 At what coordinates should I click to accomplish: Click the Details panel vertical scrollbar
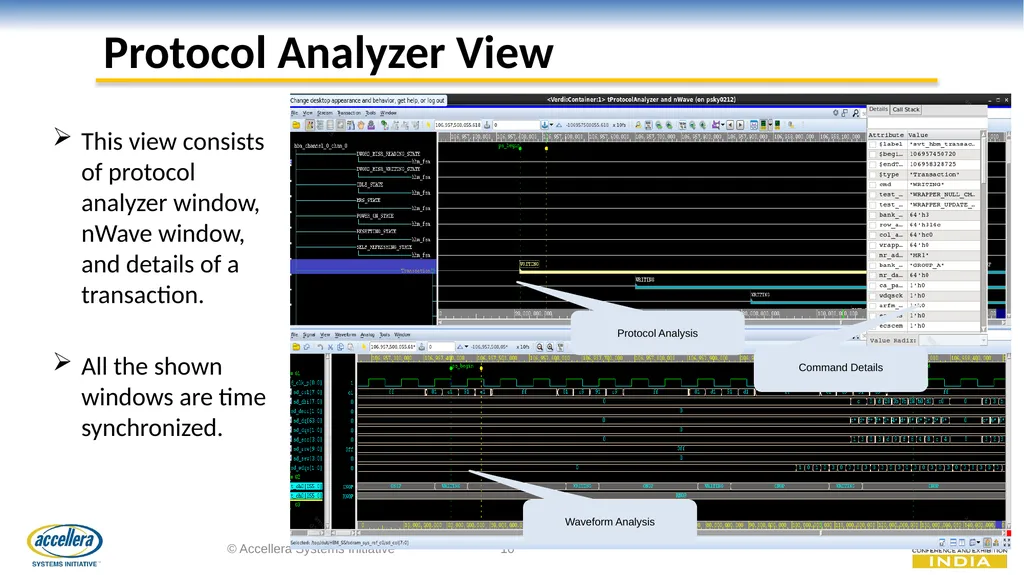[x=983, y=229]
